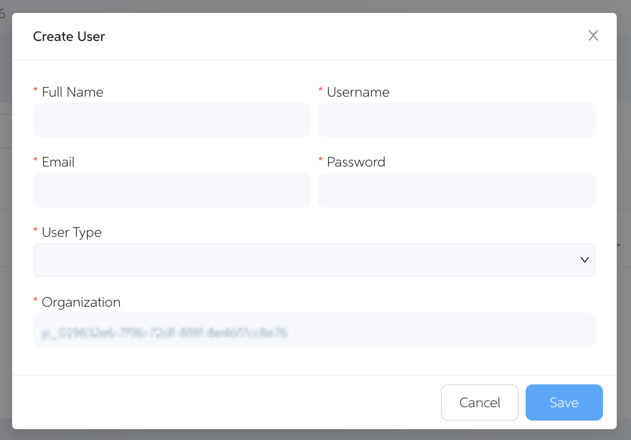
Task: Click the User Type label
Action: coord(72,232)
